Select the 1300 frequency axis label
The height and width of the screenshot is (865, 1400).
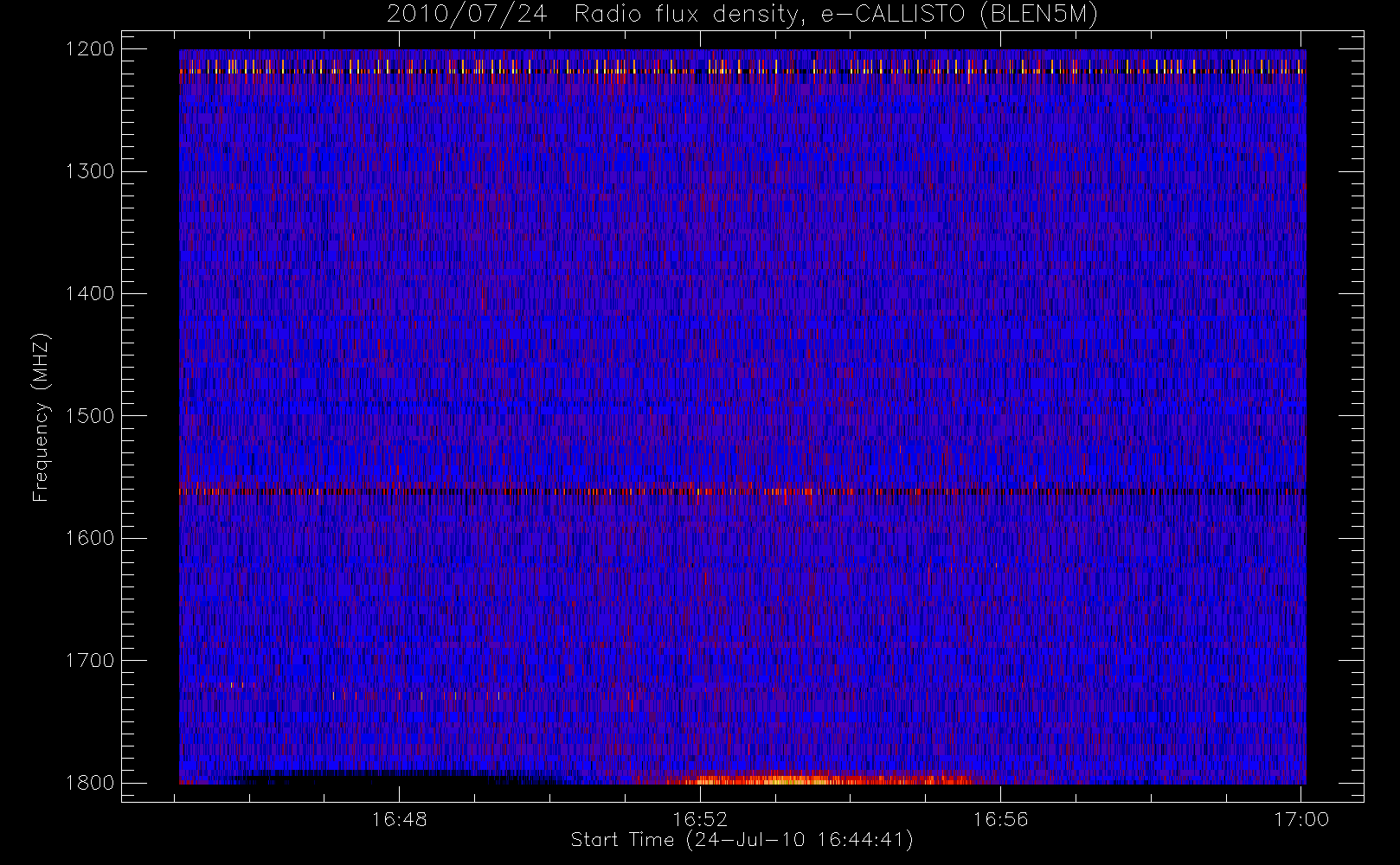[x=90, y=171]
